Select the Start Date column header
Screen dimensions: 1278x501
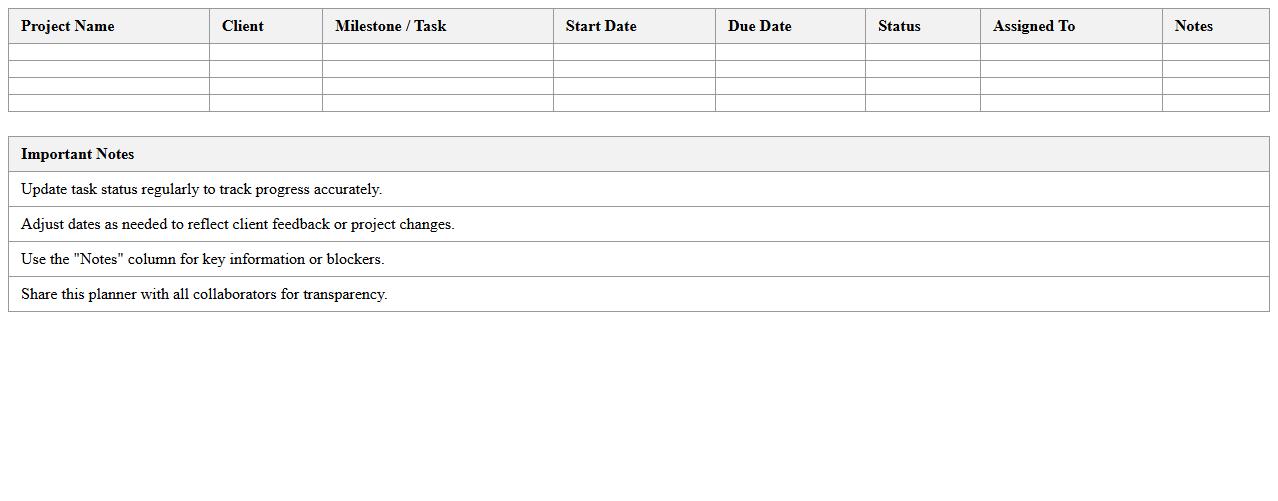point(601,26)
